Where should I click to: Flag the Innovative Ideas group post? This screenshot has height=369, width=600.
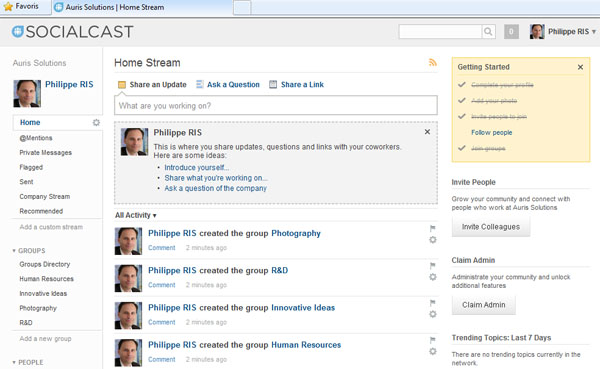(432, 303)
